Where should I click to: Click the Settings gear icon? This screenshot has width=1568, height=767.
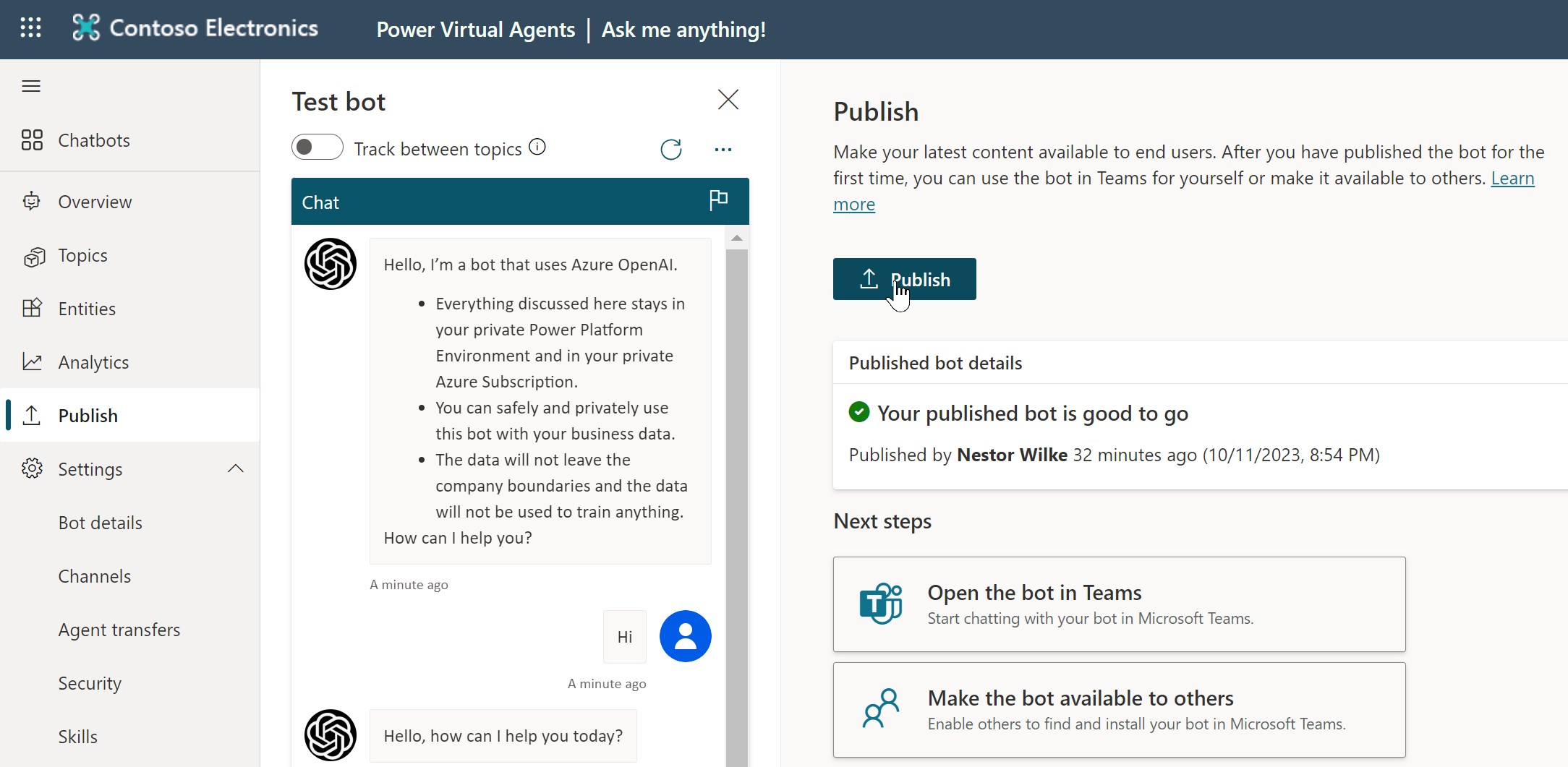click(32, 468)
